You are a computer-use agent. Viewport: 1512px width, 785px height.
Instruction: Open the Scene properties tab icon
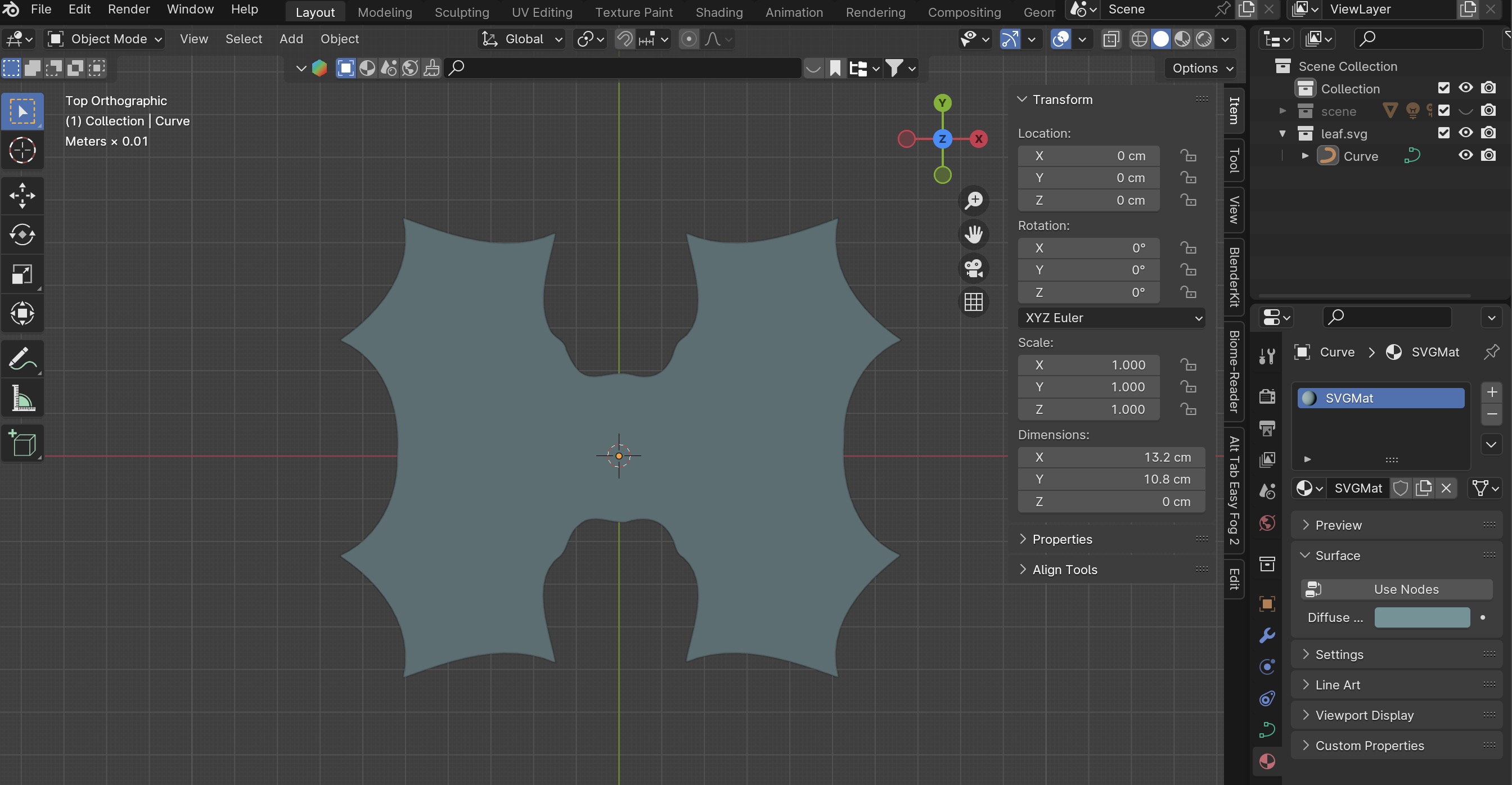(1267, 491)
